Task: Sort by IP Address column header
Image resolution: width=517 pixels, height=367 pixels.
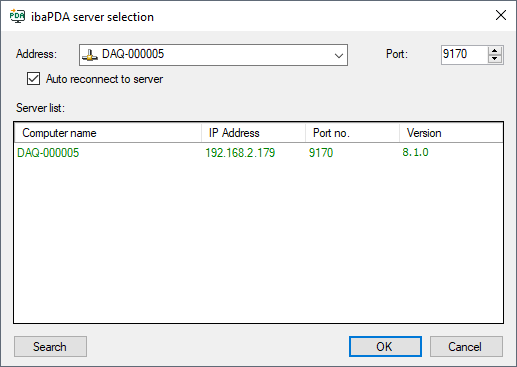Action: coord(253,133)
